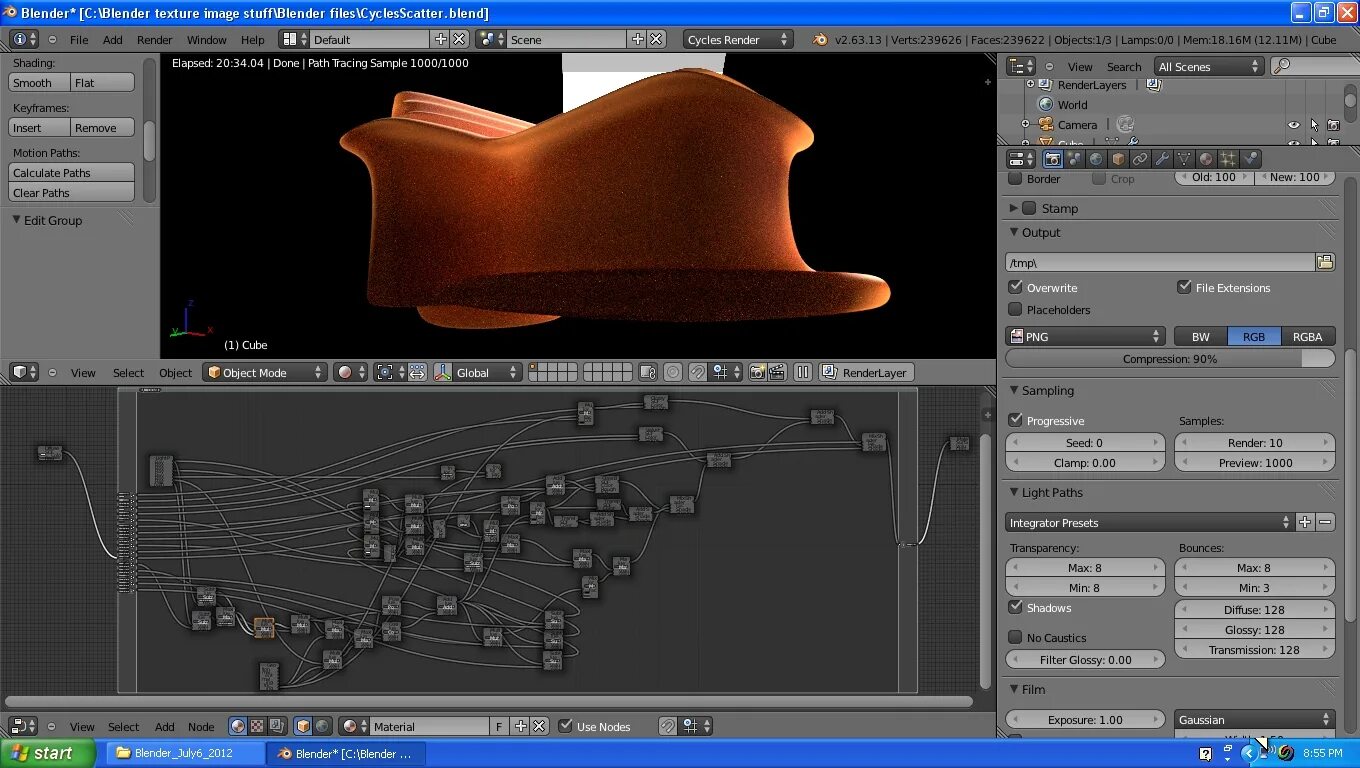Screen dimensions: 1360x768
Task: Open the Gaussian filter type dropdown
Action: click(1255, 719)
